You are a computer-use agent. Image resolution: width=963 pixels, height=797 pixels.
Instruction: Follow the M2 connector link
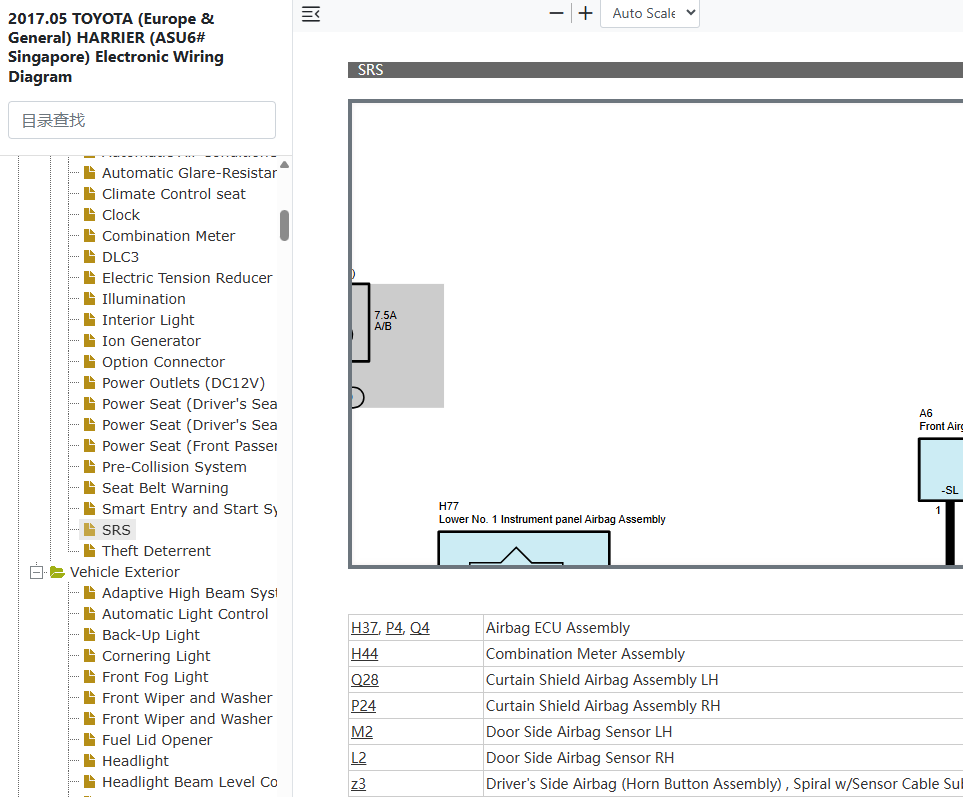tap(362, 732)
